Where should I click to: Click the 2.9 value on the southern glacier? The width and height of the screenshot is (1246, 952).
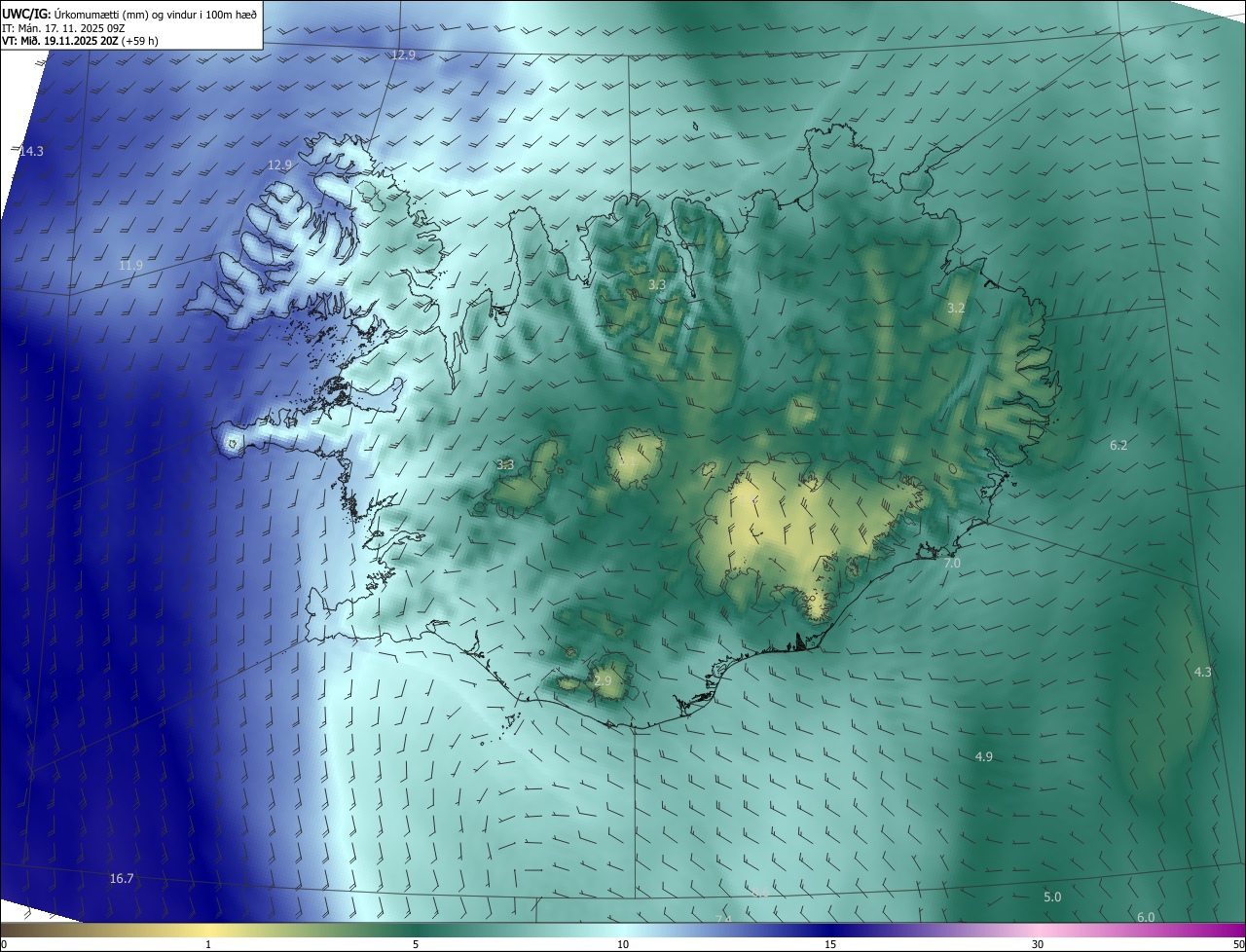pyautogui.click(x=603, y=679)
